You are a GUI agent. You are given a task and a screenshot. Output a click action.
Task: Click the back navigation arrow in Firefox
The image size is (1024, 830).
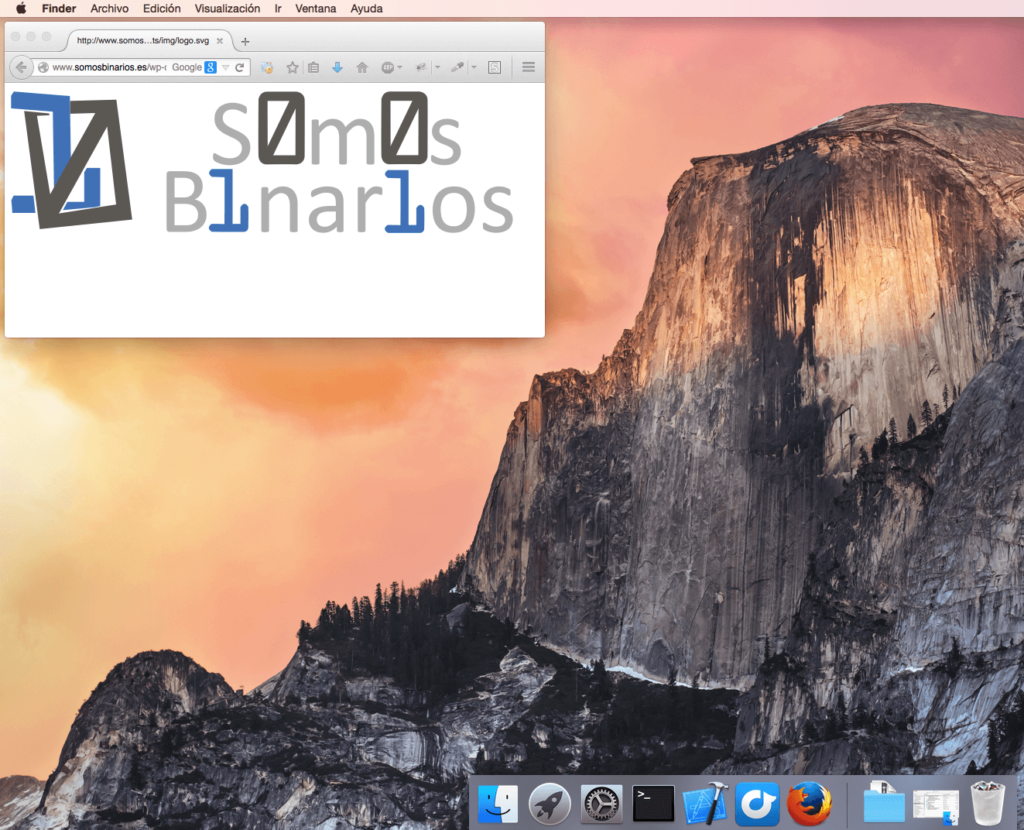20,67
